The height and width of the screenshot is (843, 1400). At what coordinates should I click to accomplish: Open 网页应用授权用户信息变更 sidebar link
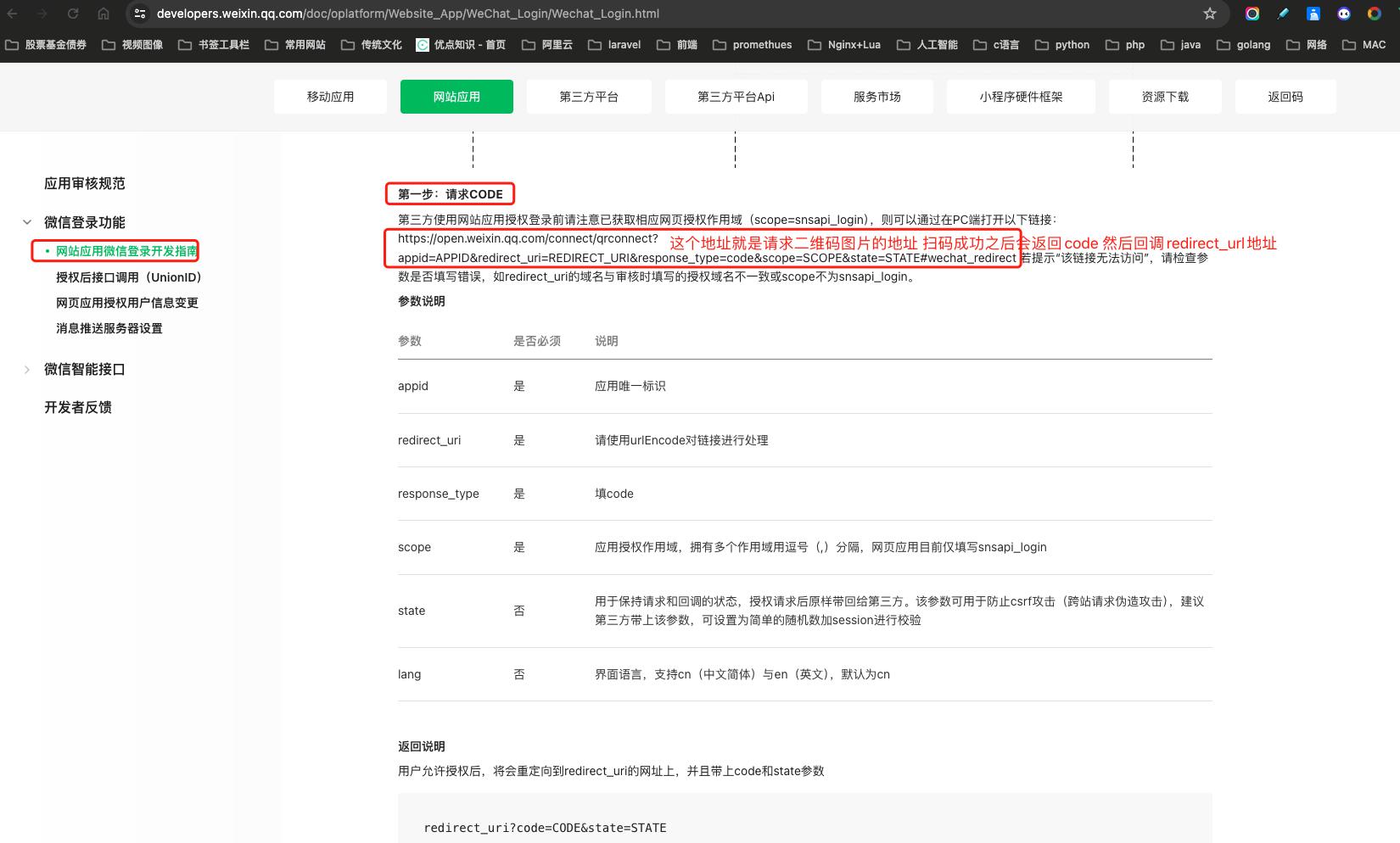pyautogui.click(x=127, y=303)
